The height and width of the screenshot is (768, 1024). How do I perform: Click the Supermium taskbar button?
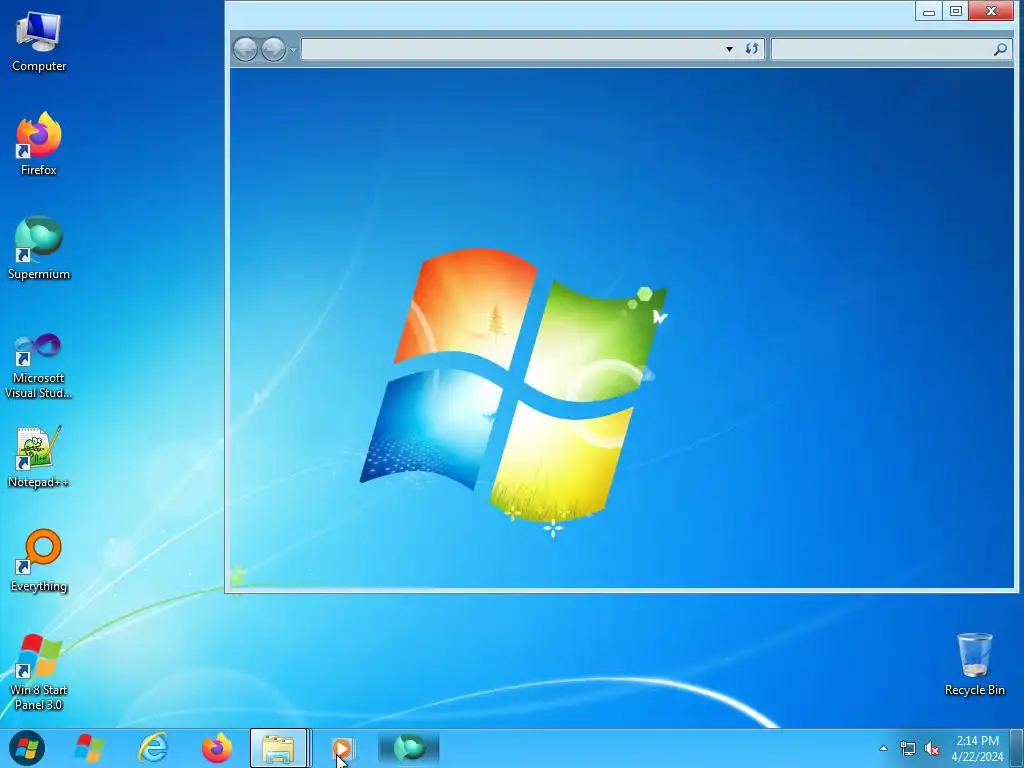click(409, 748)
